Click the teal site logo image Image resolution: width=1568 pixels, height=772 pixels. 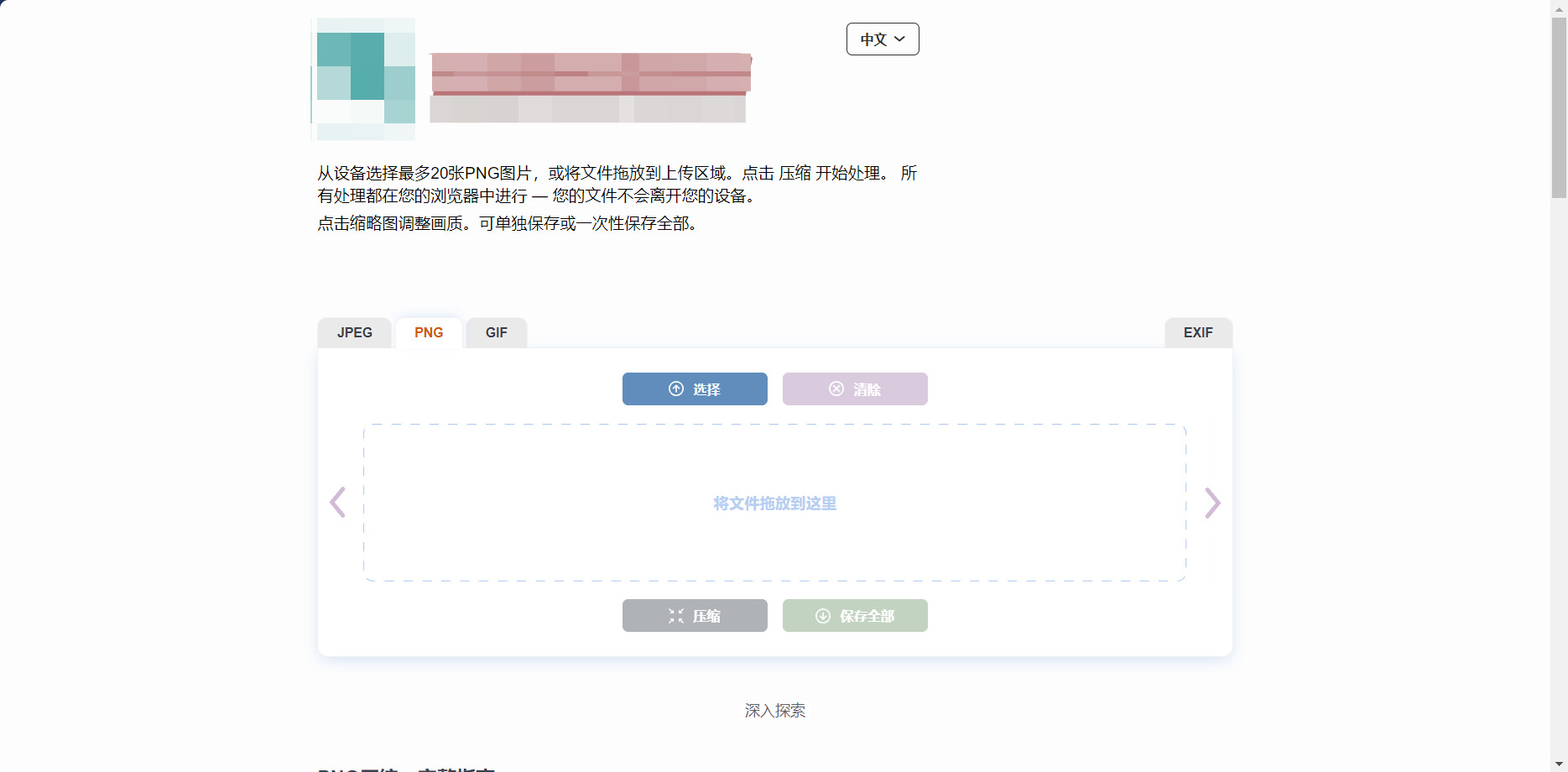pyautogui.click(x=364, y=79)
